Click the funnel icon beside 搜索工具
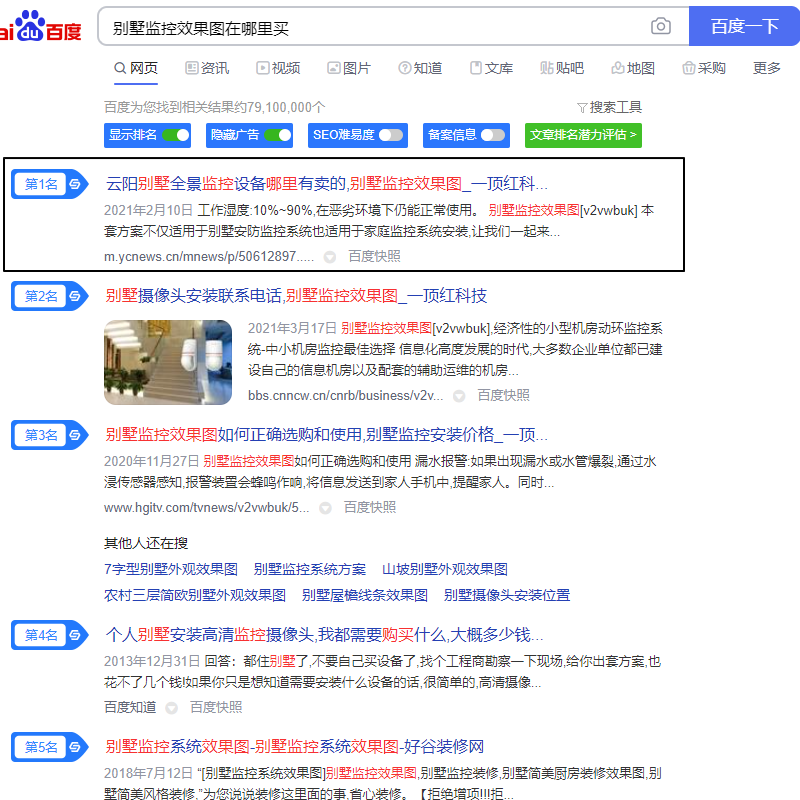The height and width of the screenshot is (800, 800). click(x=582, y=108)
